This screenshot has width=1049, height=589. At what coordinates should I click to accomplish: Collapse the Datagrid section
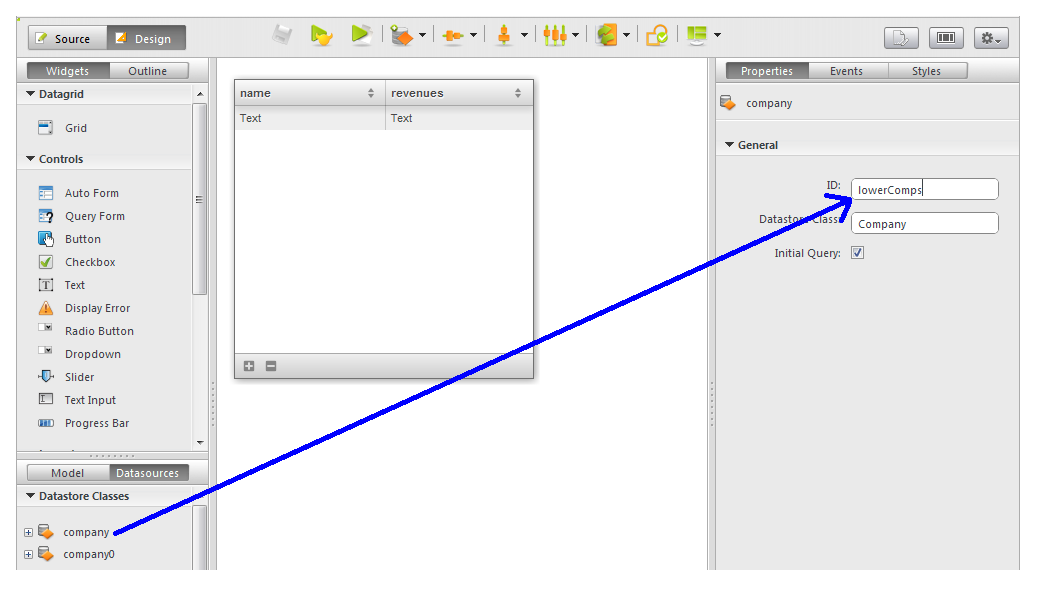coord(30,94)
